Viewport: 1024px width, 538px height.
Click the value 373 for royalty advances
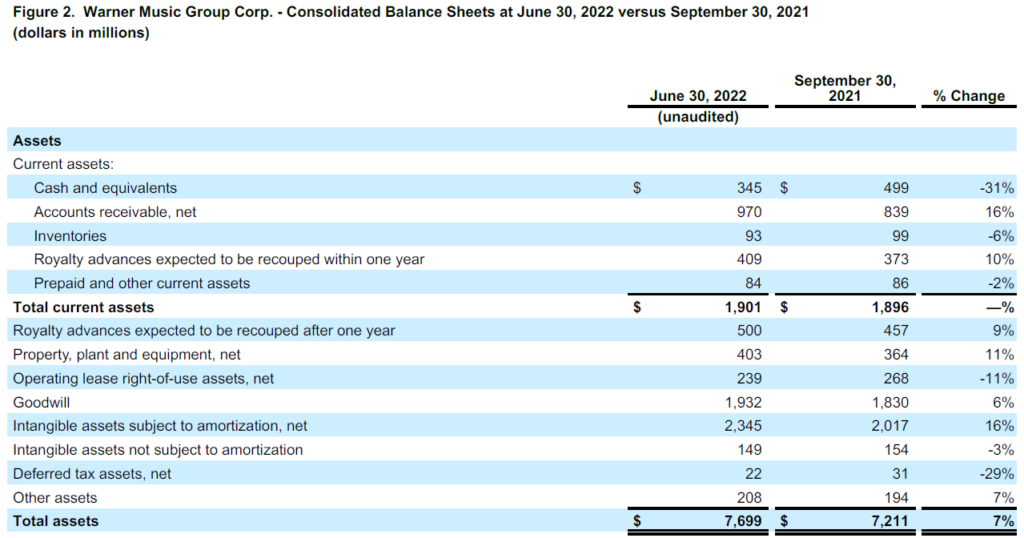[x=896, y=259]
